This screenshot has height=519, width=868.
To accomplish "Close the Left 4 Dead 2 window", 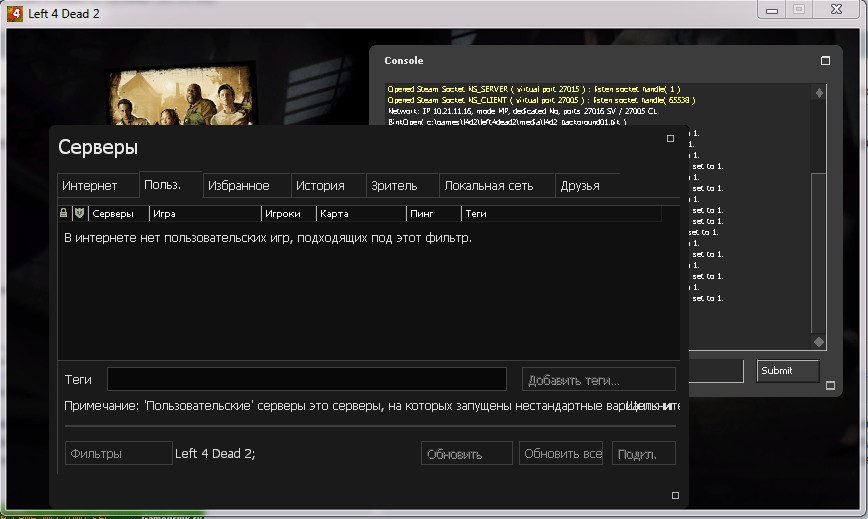I will pyautogui.click(x=836, y=9).
